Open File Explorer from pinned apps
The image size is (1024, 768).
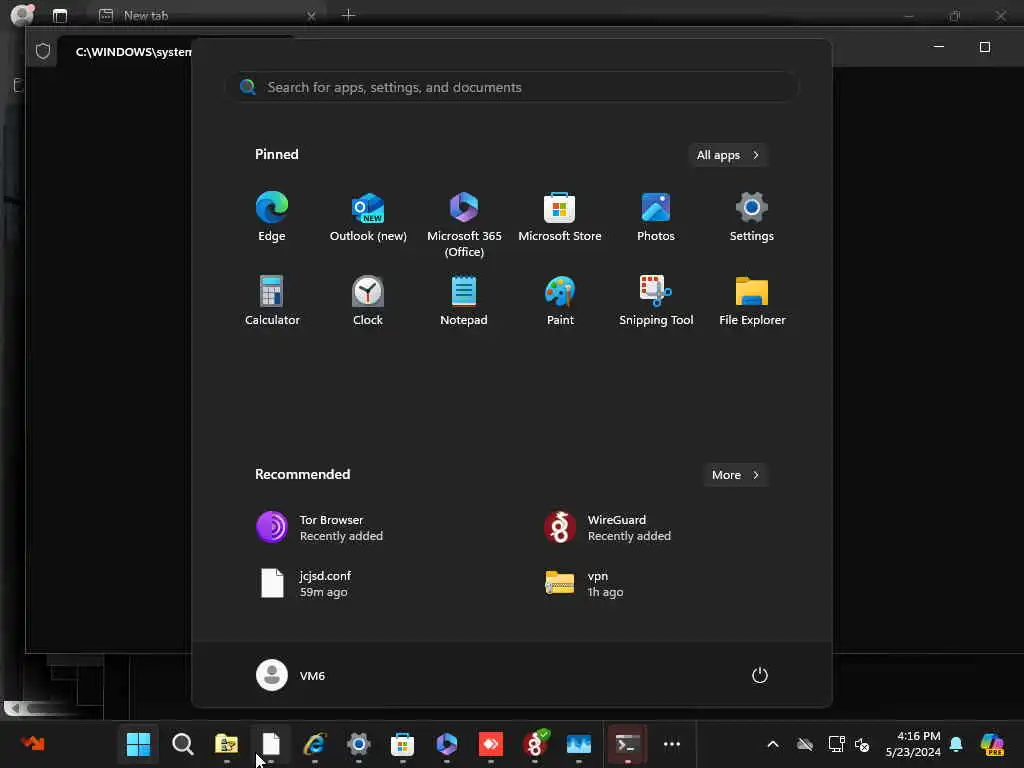click(752, 300)
